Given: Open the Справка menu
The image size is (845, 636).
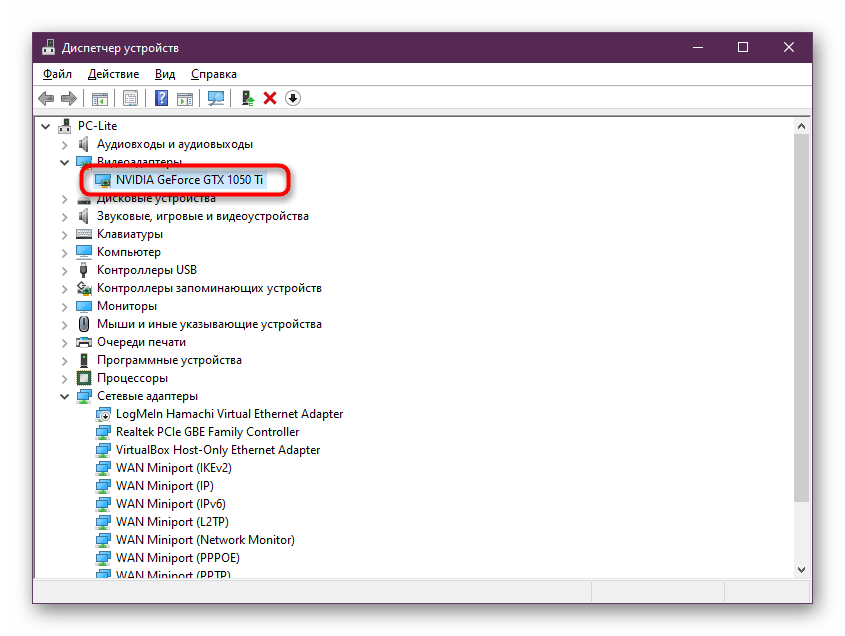Looking at the screenshot, I should coord(213,74).
